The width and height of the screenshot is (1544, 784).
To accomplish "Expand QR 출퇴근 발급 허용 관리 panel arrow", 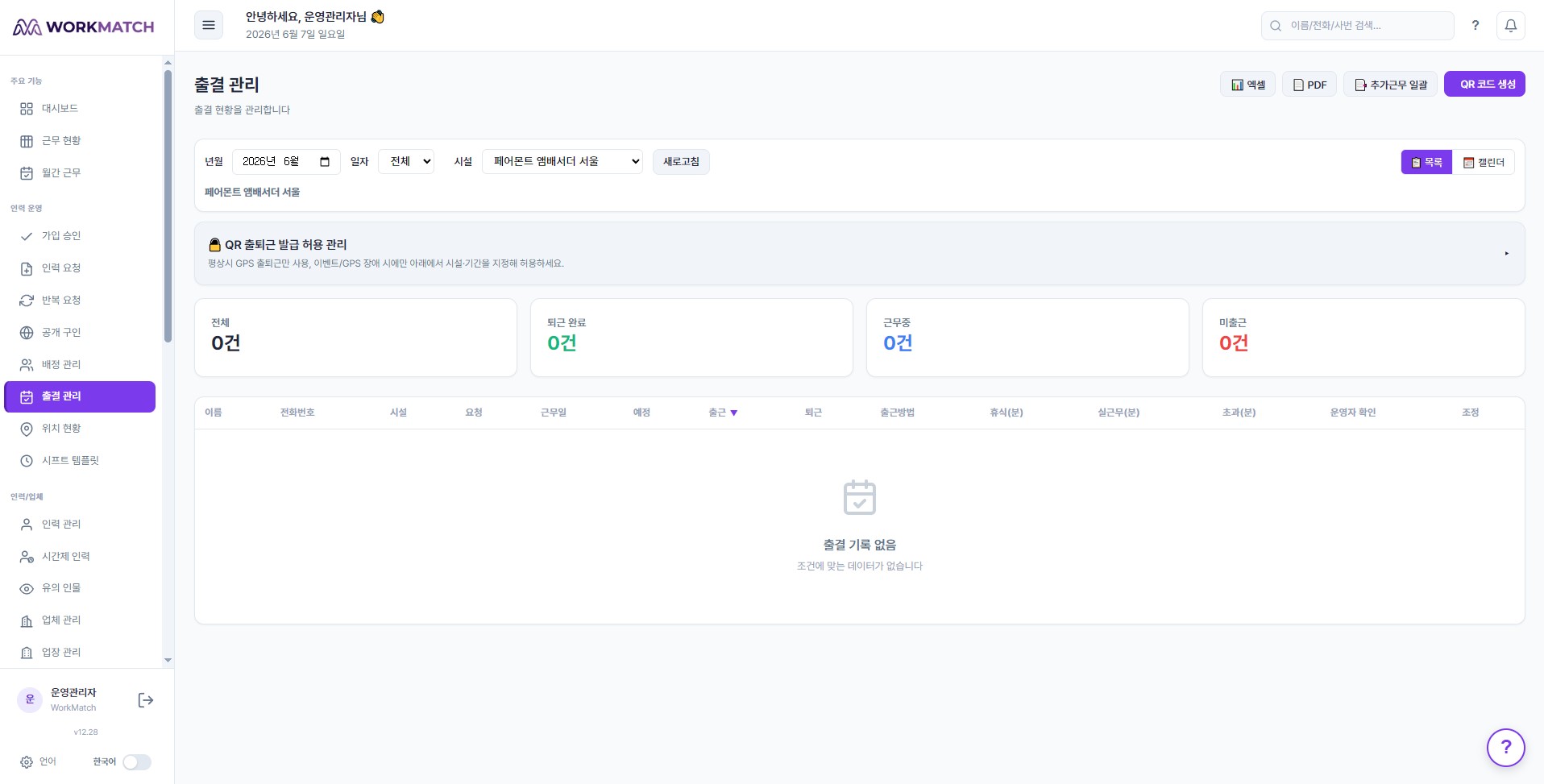I will click(1506, 253).
